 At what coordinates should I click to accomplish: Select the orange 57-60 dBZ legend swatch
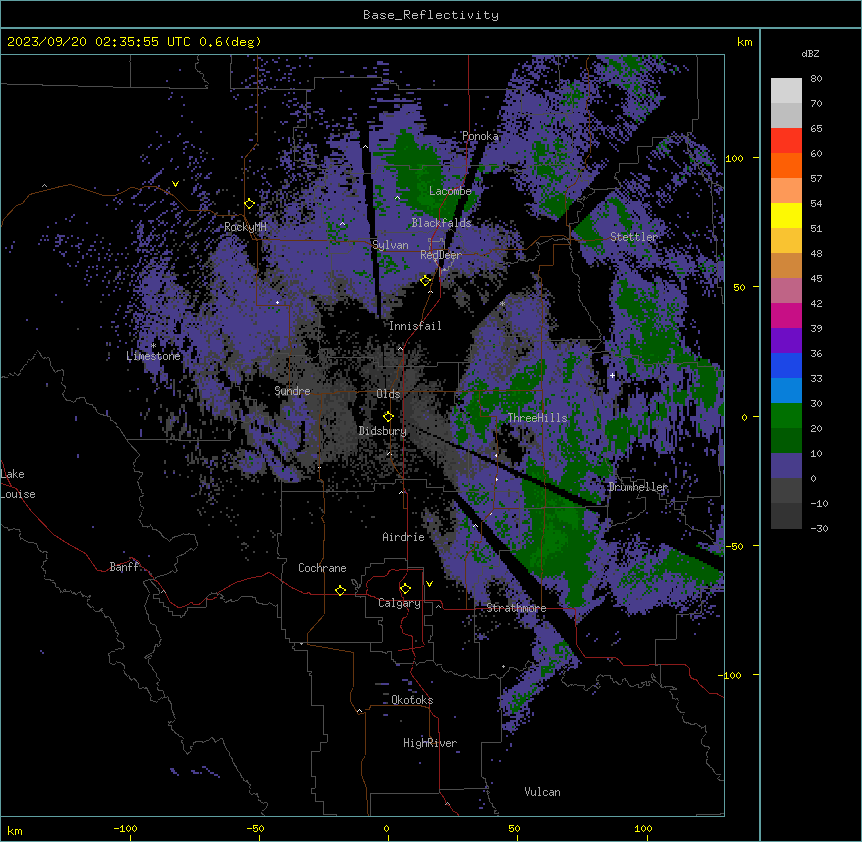[786, 165]
